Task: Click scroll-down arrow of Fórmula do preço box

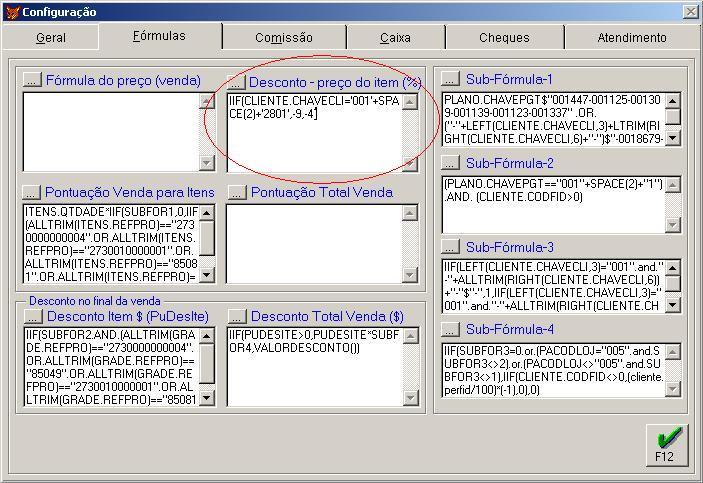Action: click(x=207, y=162)
